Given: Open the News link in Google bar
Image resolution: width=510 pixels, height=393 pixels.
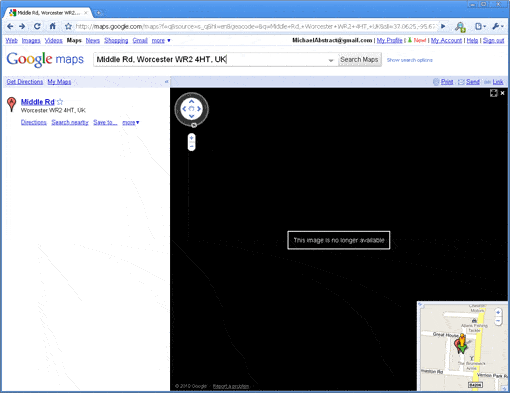Looking at the screenshot, I should pos(93,40).
